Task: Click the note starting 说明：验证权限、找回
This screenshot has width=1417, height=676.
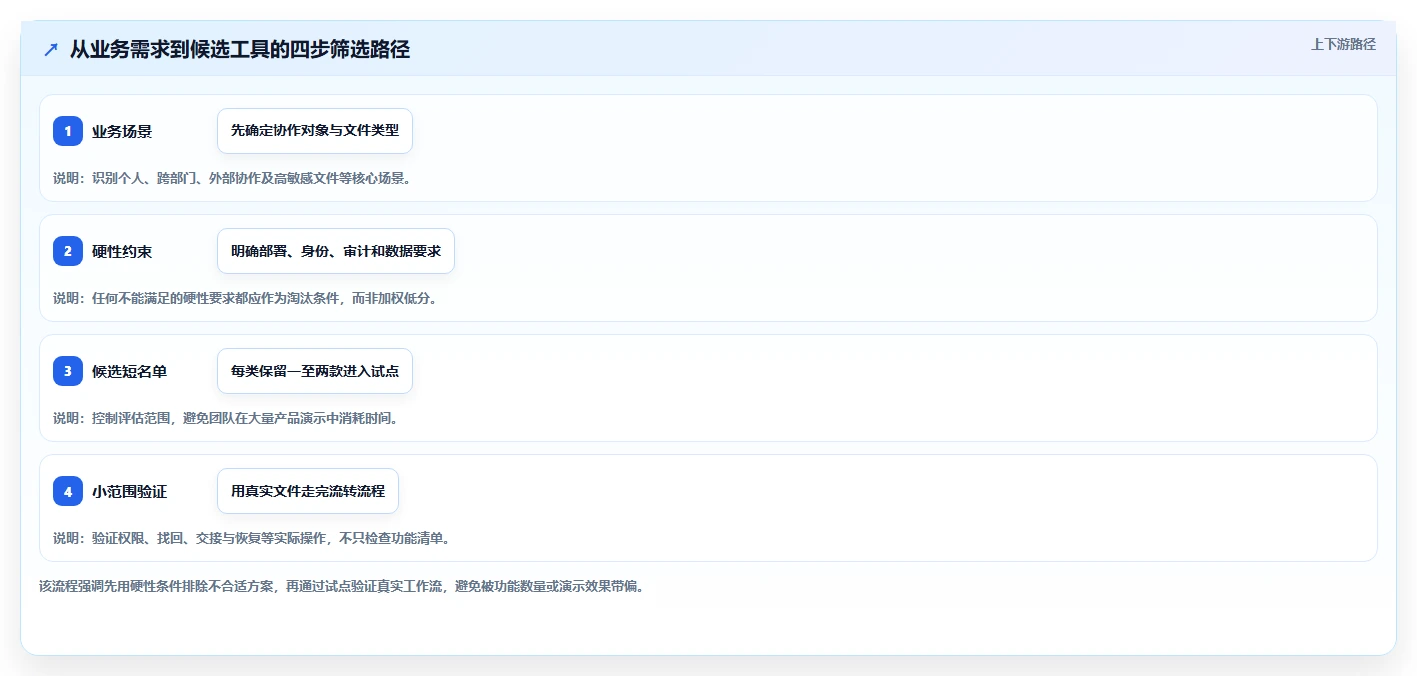Action: 252,538
